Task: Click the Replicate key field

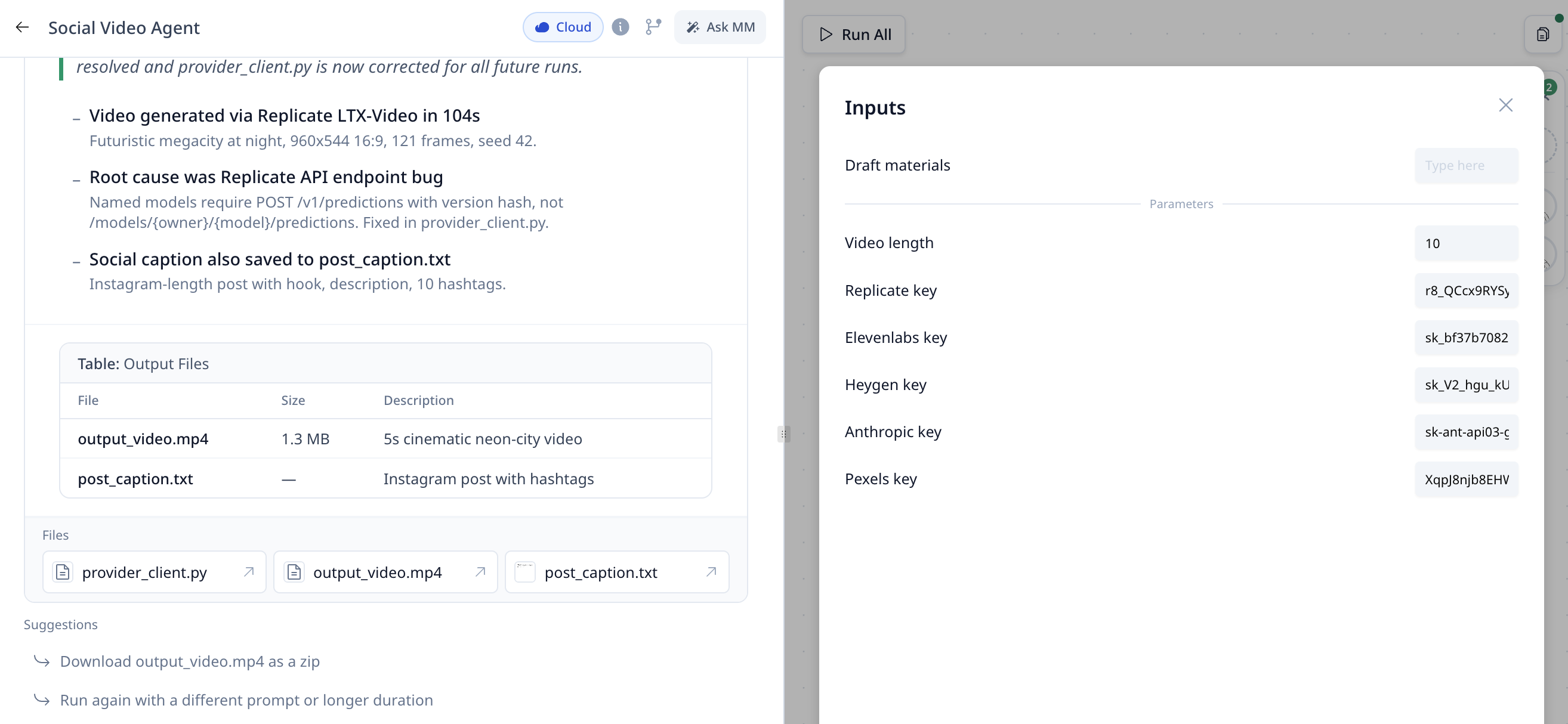Action: 1466,291
